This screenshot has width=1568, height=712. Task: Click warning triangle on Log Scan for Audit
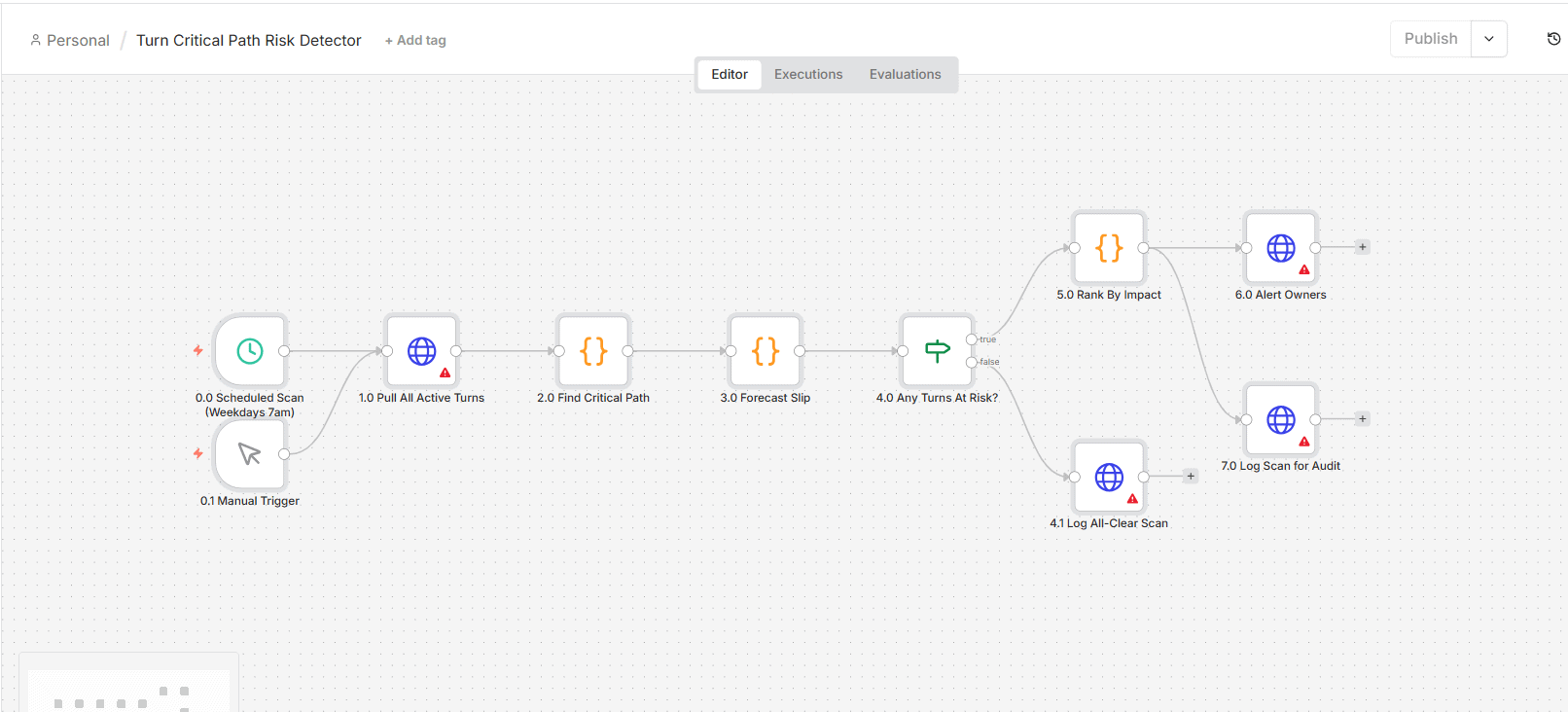click(x=1304, y=442)
